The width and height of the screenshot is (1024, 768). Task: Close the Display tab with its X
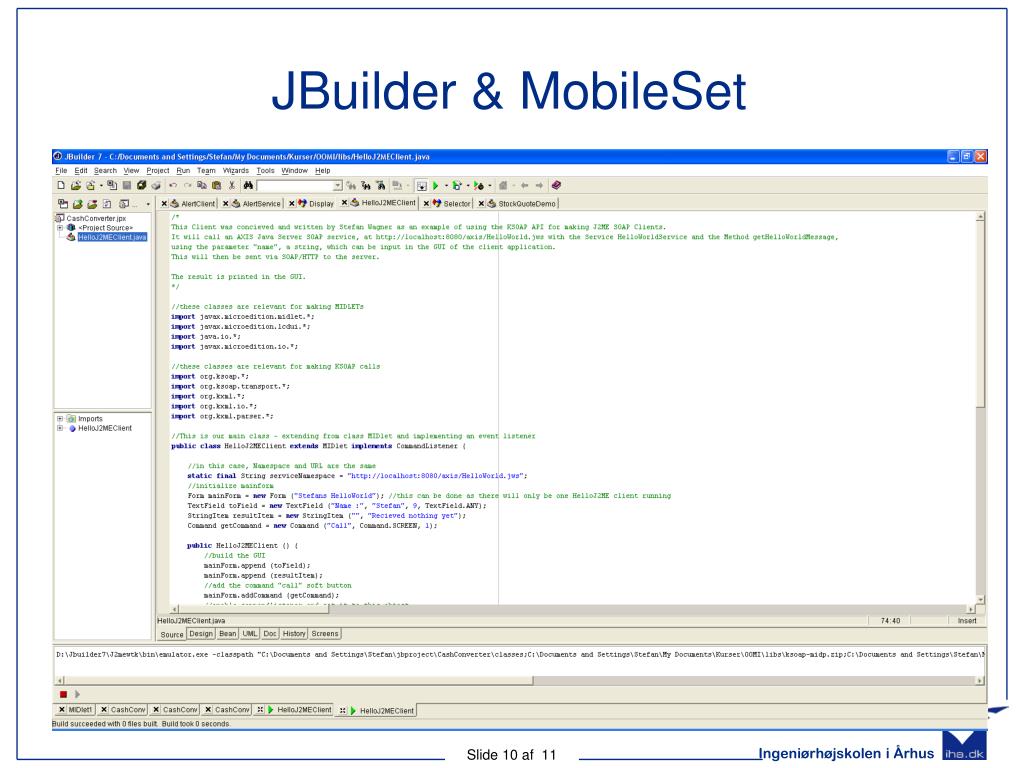tap(292, 204)
